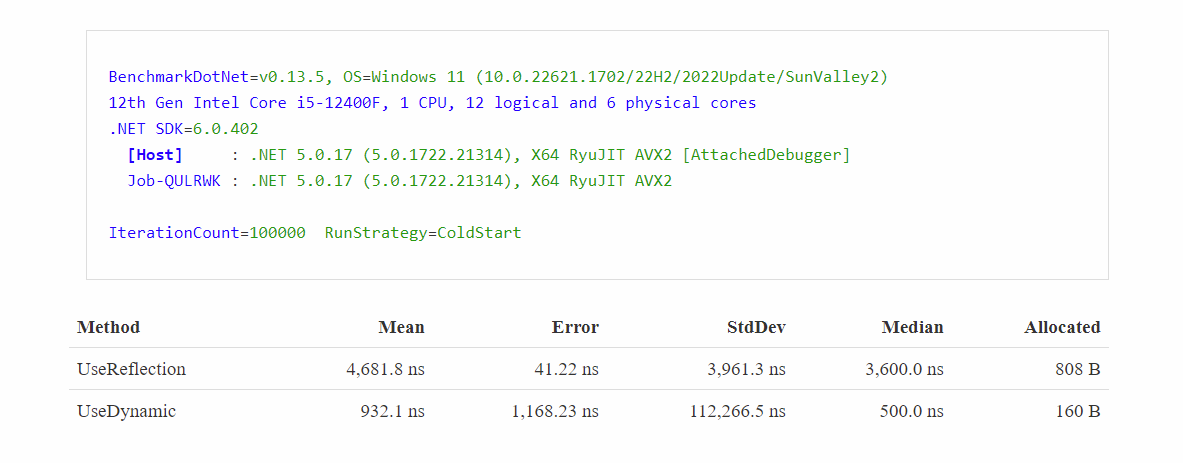Click the Allocated column header
Image resolution: width=1183 pixels, height=463 pixels.
[x=1062, y=327]
